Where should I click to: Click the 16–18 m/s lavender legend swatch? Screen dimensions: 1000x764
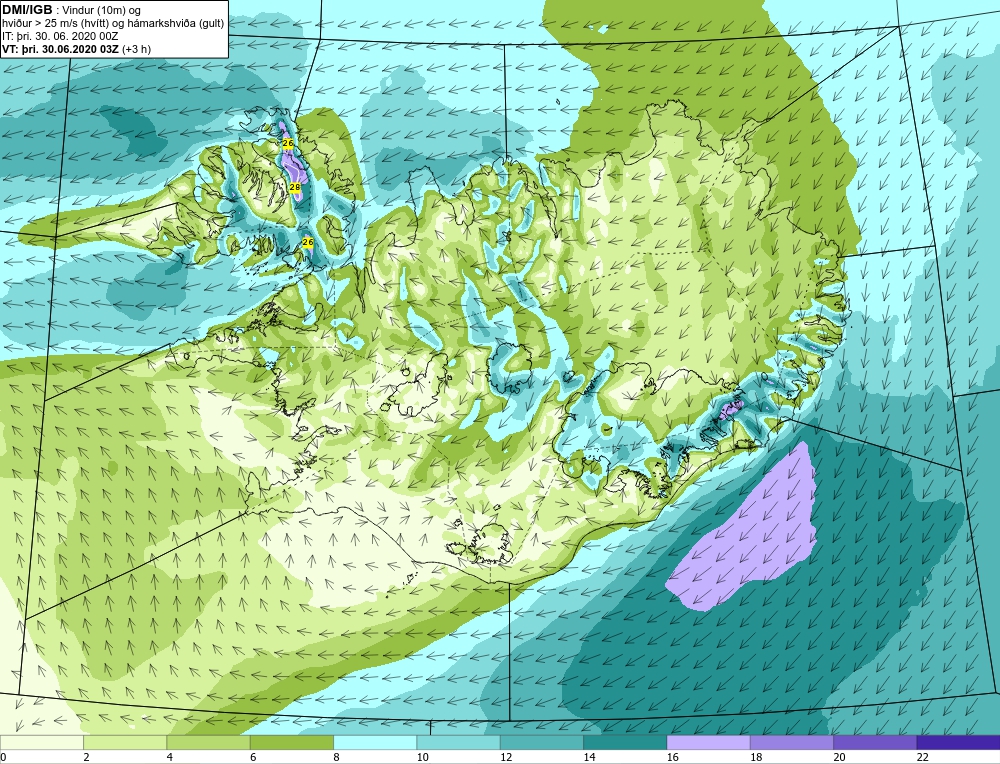pos(709,742)
